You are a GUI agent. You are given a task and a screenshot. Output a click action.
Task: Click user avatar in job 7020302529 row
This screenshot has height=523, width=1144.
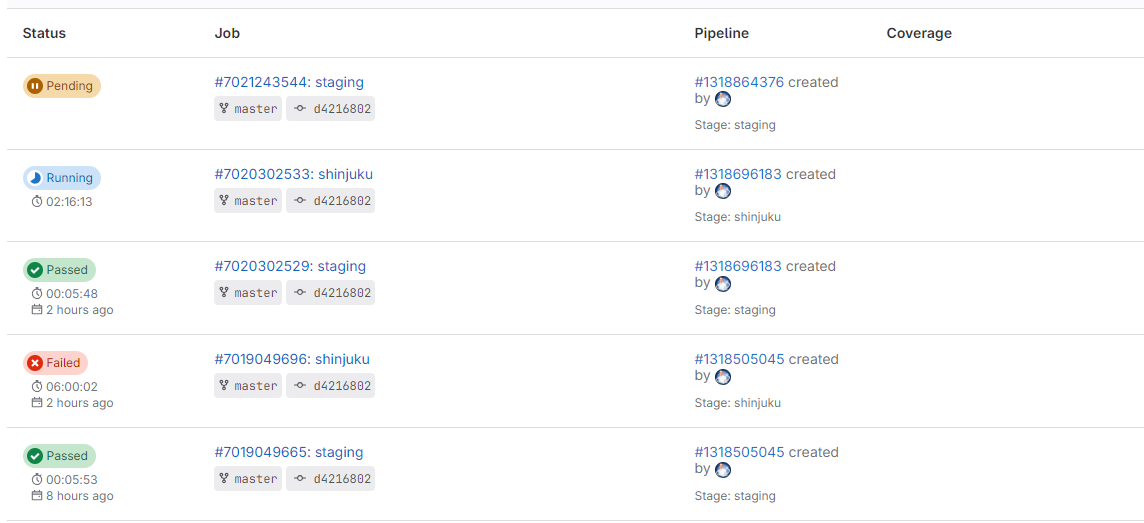(722, 283)
